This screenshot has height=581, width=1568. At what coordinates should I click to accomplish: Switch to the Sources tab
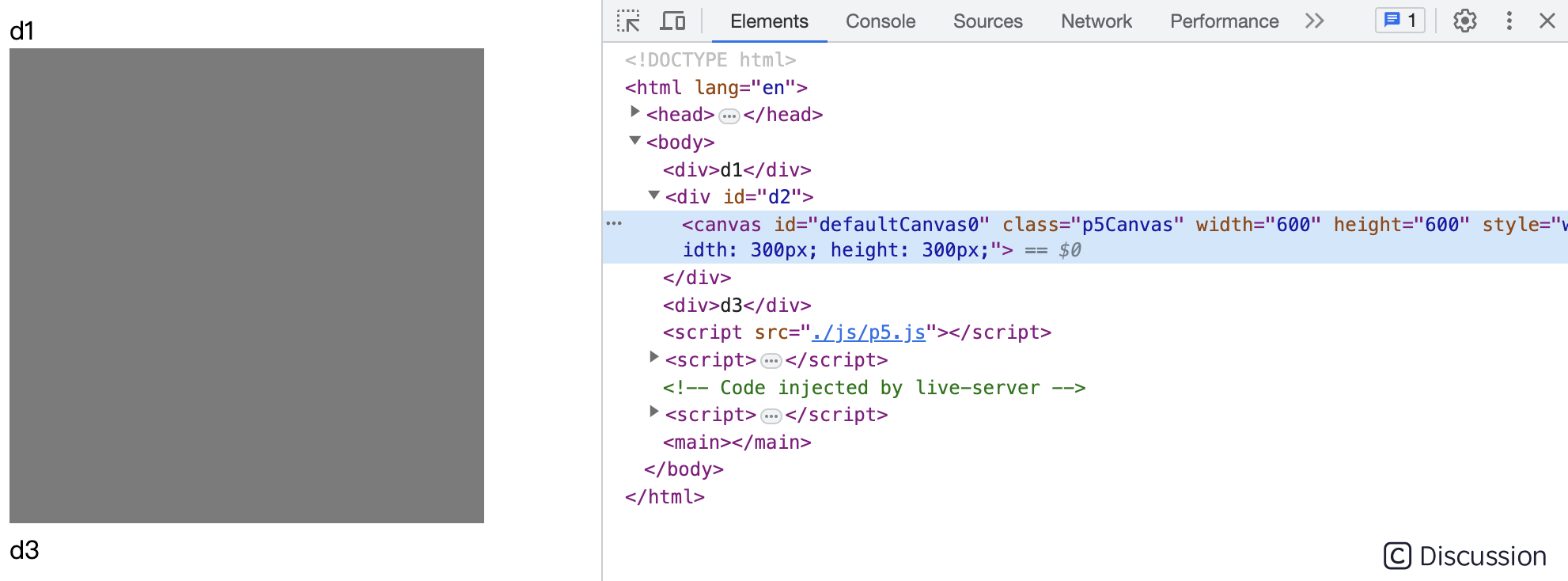coord(987,21)
